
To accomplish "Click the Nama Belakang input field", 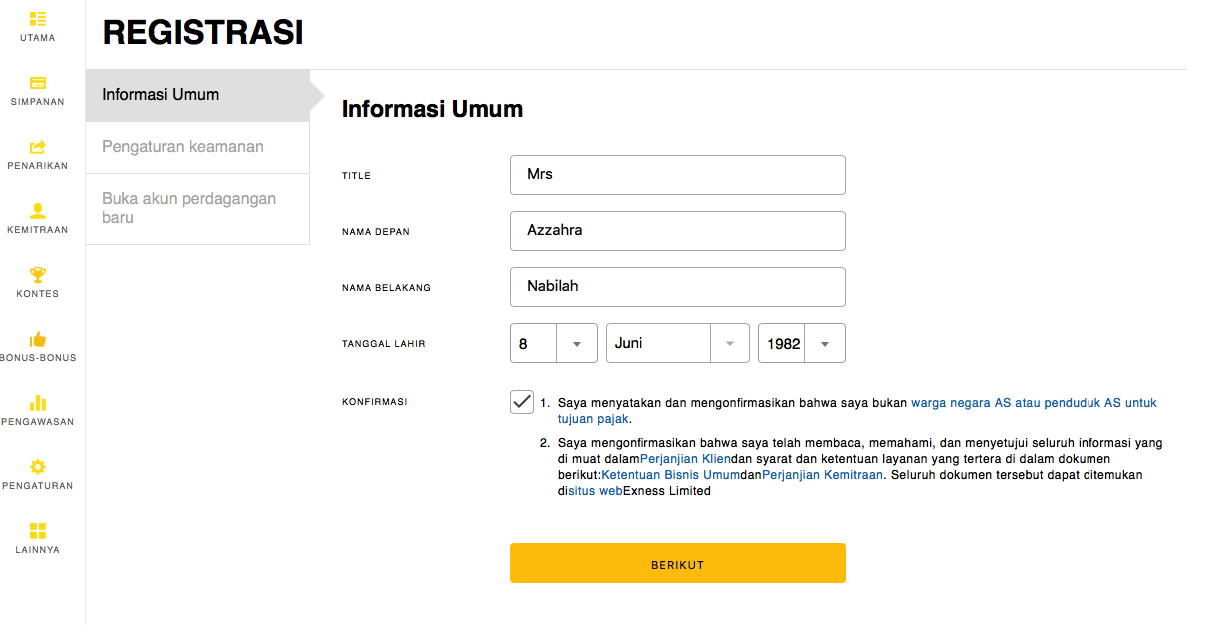I will [x=677, y=287].
